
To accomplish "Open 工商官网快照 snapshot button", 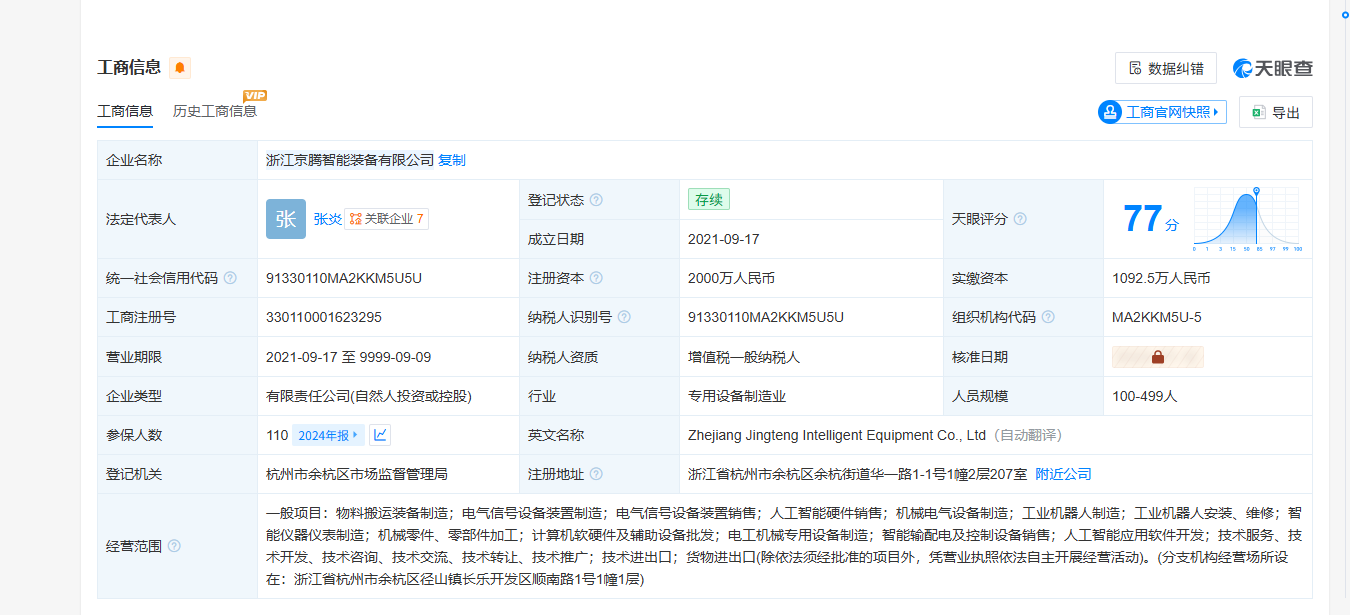I will pyautogui.click(x=1162, y=112).
